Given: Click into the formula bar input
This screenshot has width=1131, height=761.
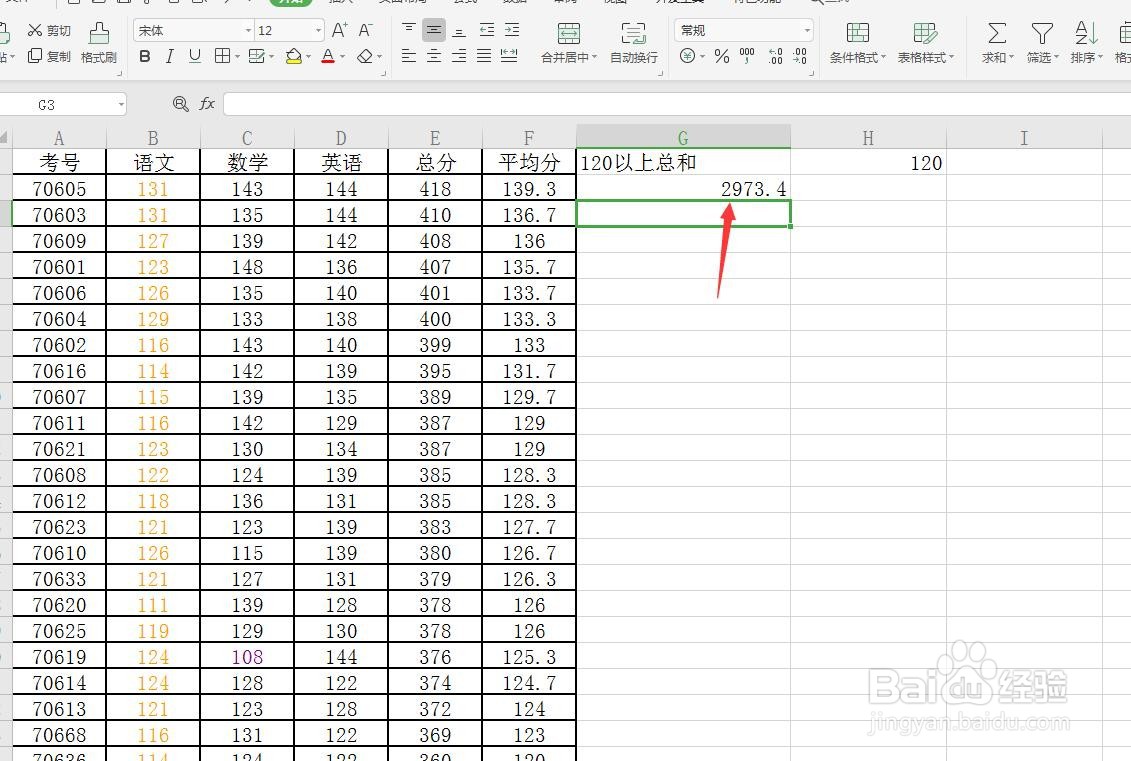Looking at the screenshot, I should coord(677,104).
